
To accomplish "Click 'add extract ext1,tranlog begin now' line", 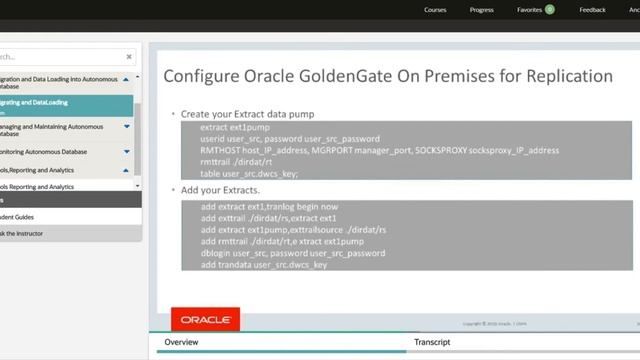I will pos(269,207).
